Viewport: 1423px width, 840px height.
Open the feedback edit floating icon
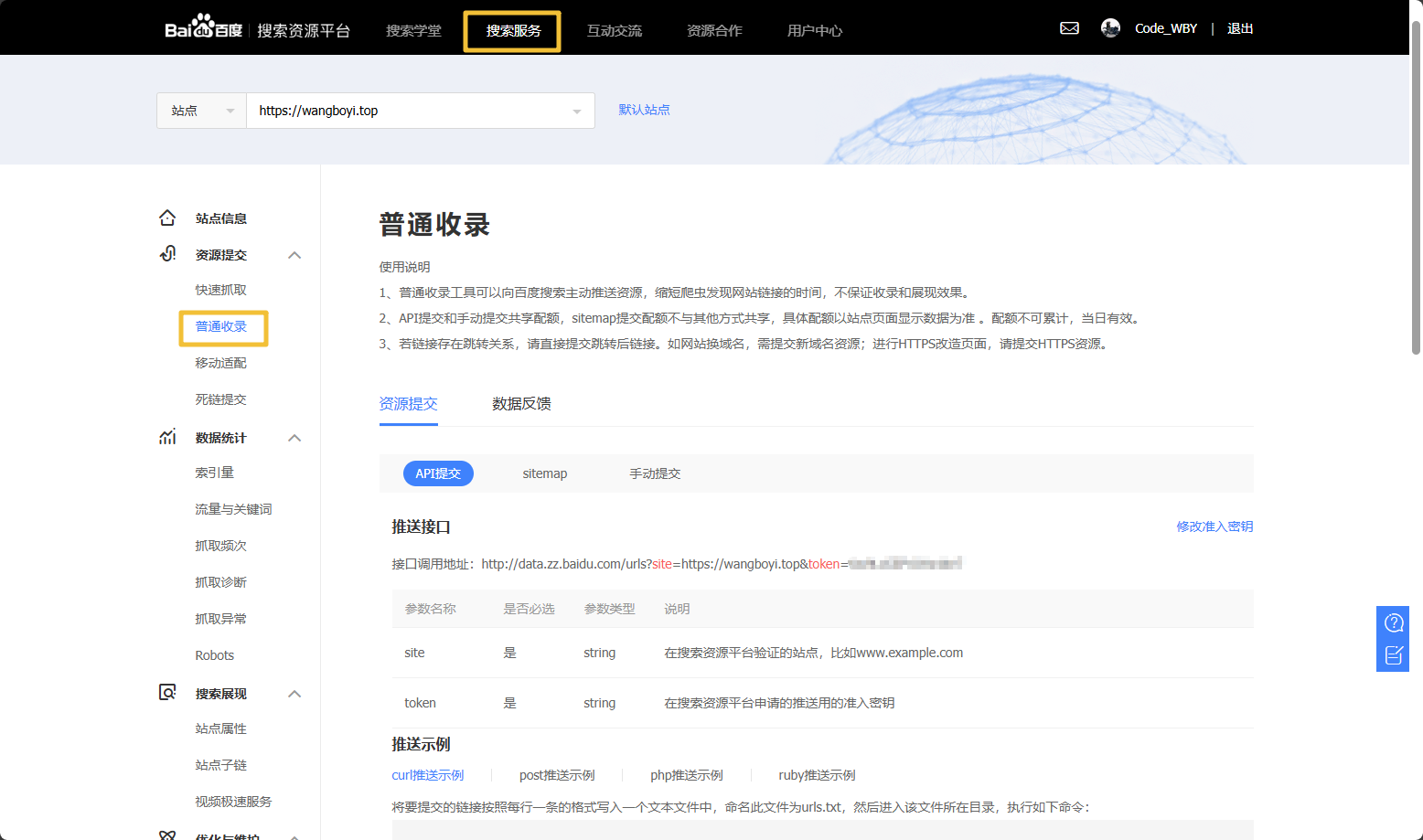(1393, 655)
